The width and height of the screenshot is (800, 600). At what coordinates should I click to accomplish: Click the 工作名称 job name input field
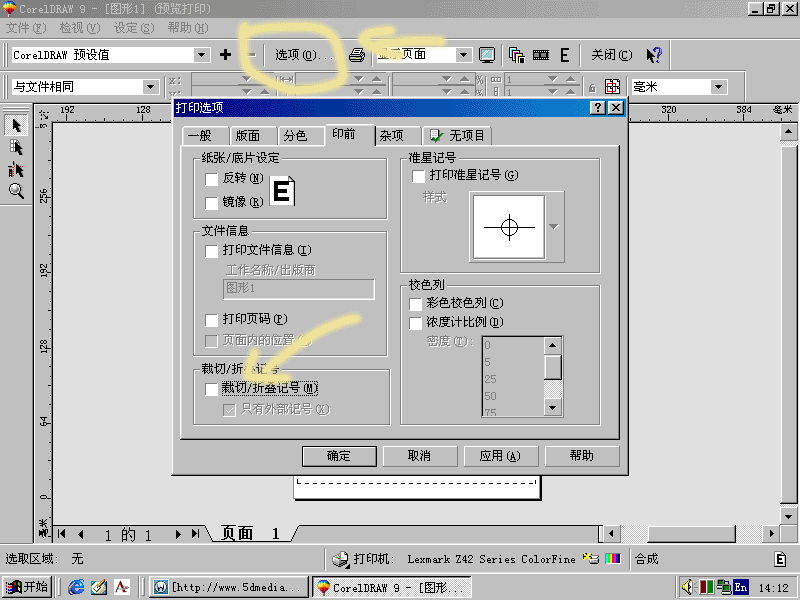pos(299,289)
